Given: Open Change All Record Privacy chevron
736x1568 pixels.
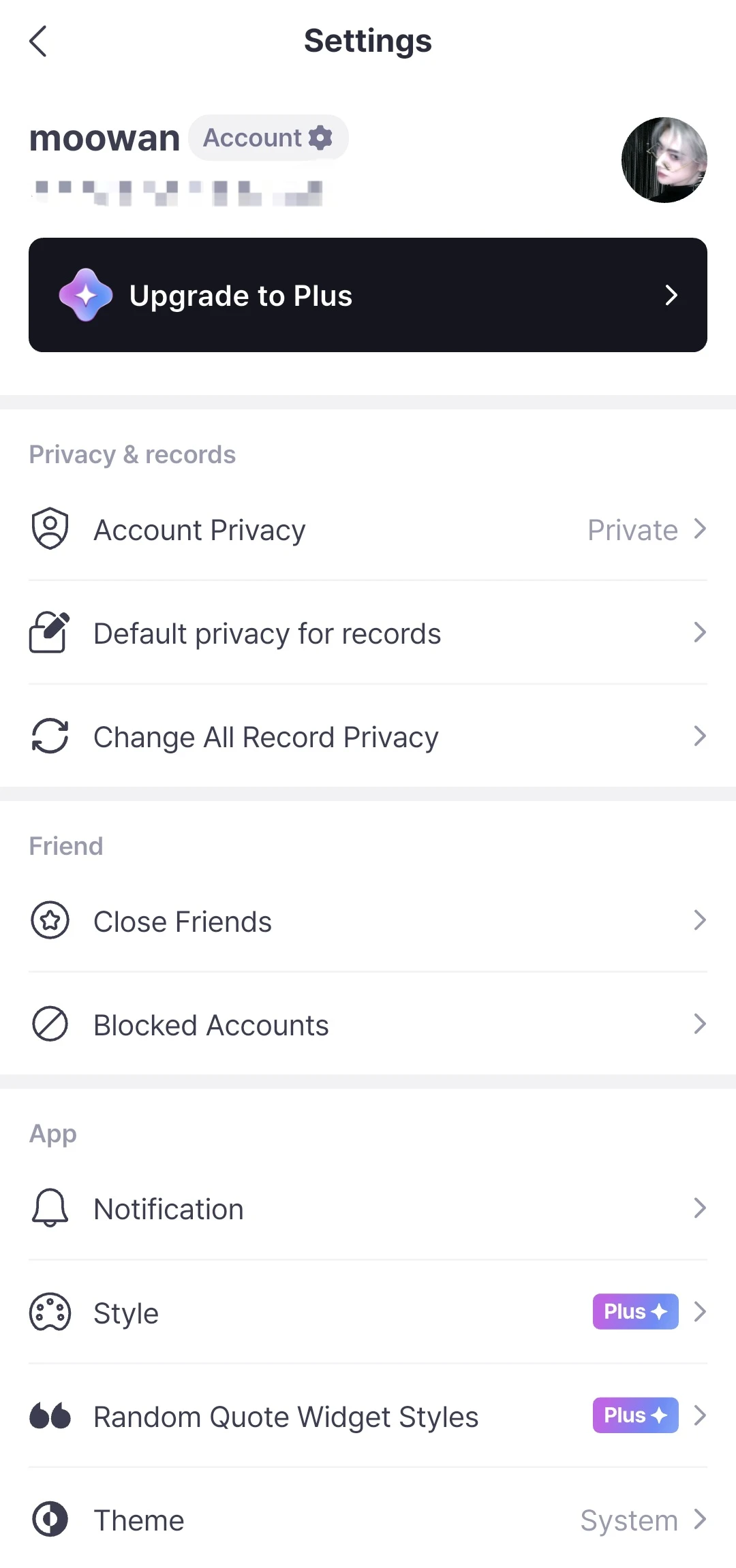Looking at the screenshot, I should [x=700, y=736].
